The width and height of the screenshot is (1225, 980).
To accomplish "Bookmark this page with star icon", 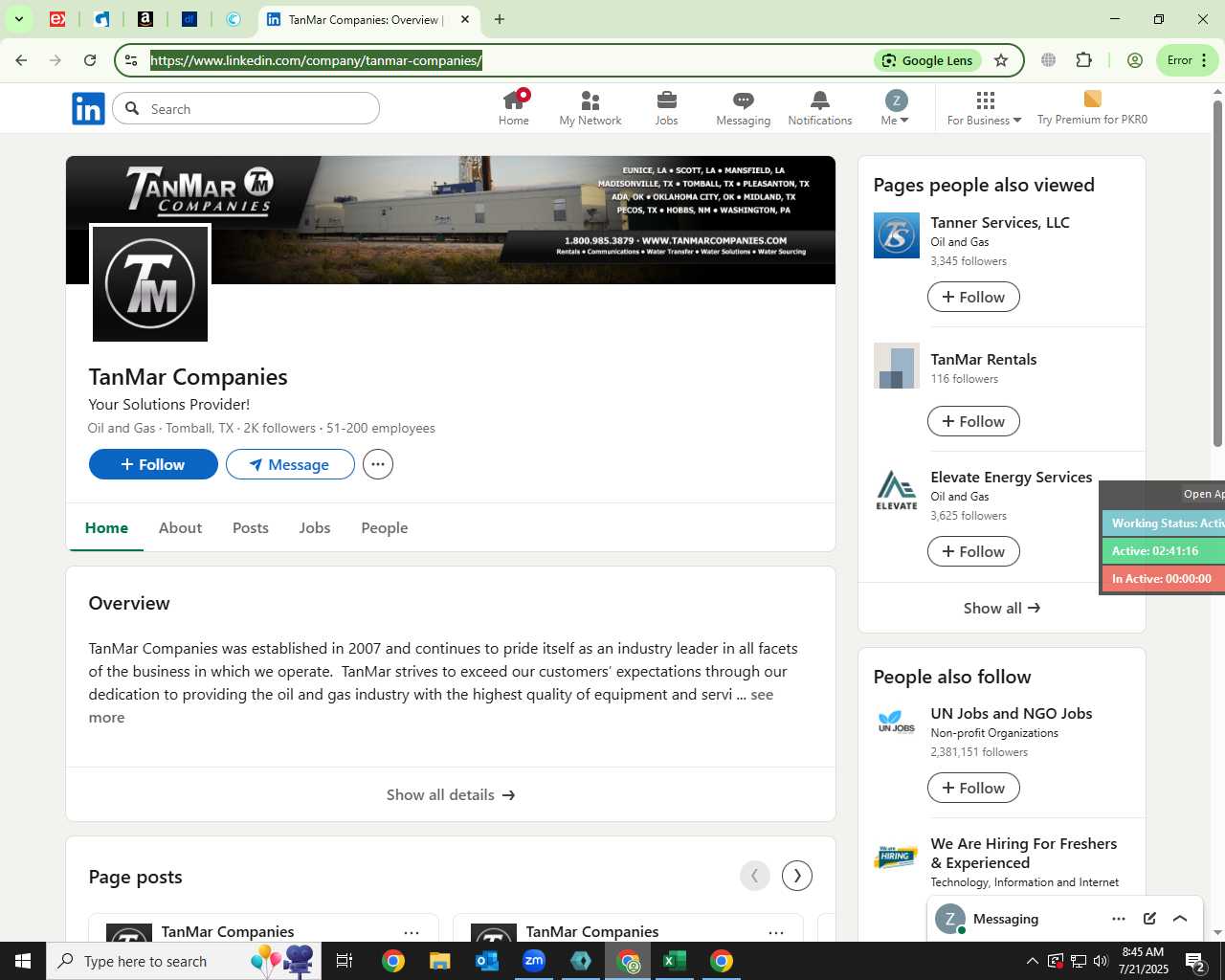I will point(1001,60).
